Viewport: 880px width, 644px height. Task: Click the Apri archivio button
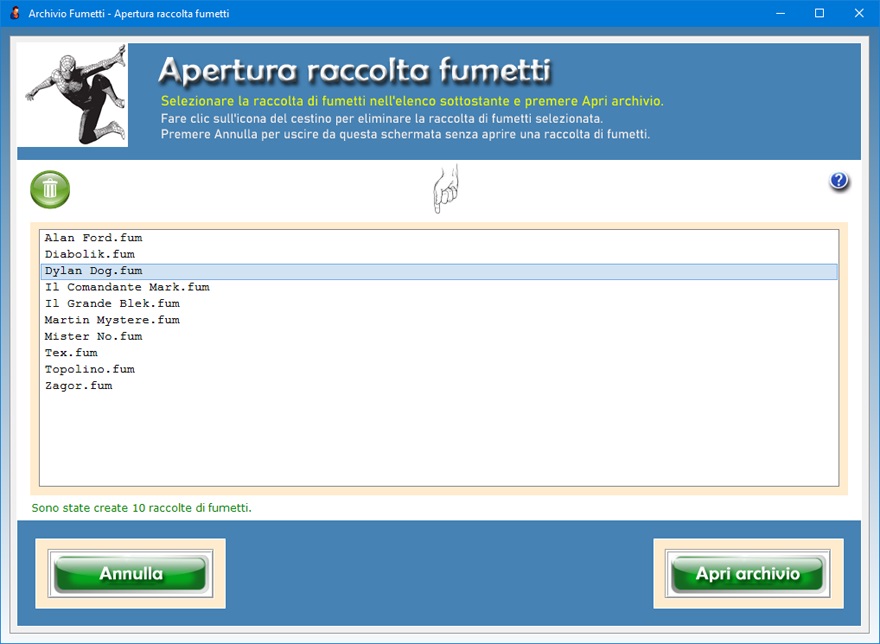coord(748,573)
